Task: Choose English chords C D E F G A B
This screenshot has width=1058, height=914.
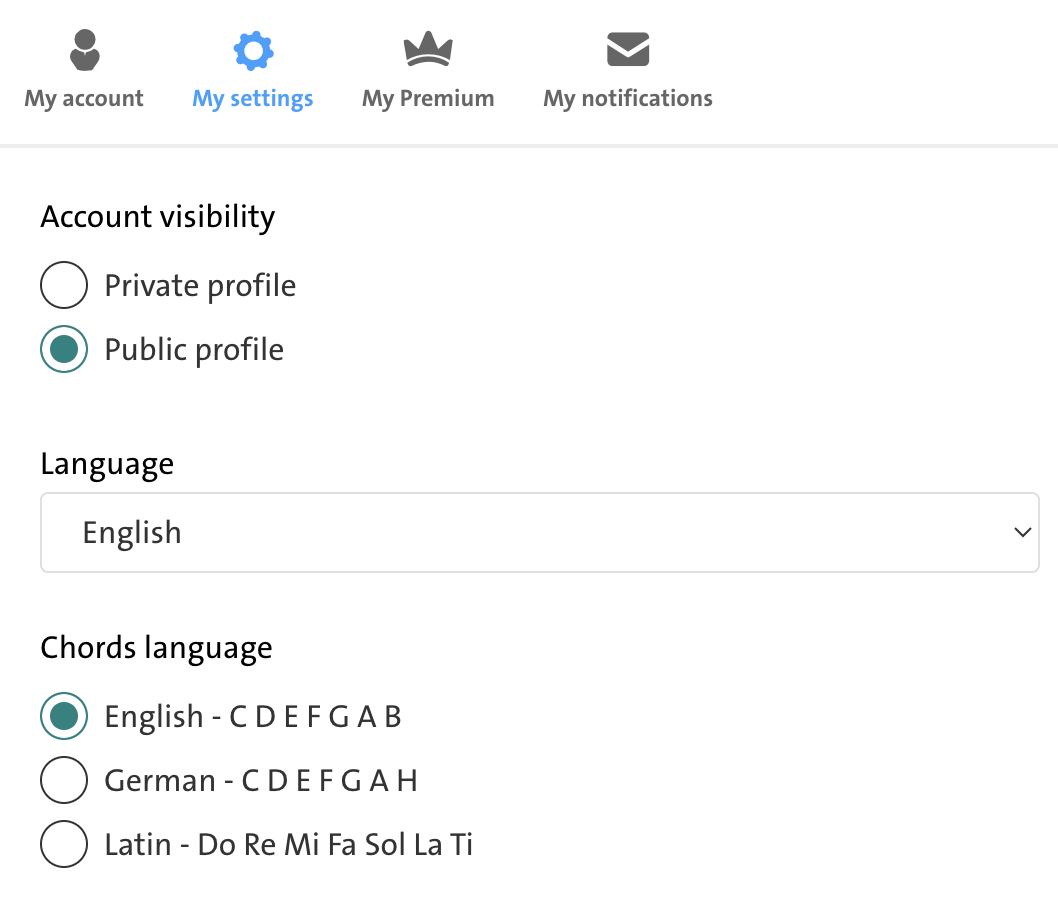Action: pos(64,716)
